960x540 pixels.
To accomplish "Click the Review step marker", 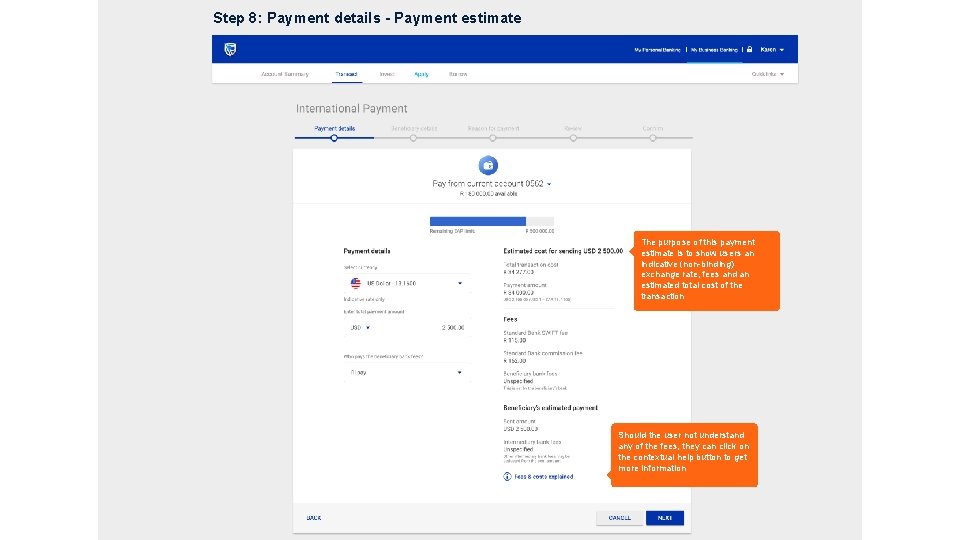I will point(573,138).
